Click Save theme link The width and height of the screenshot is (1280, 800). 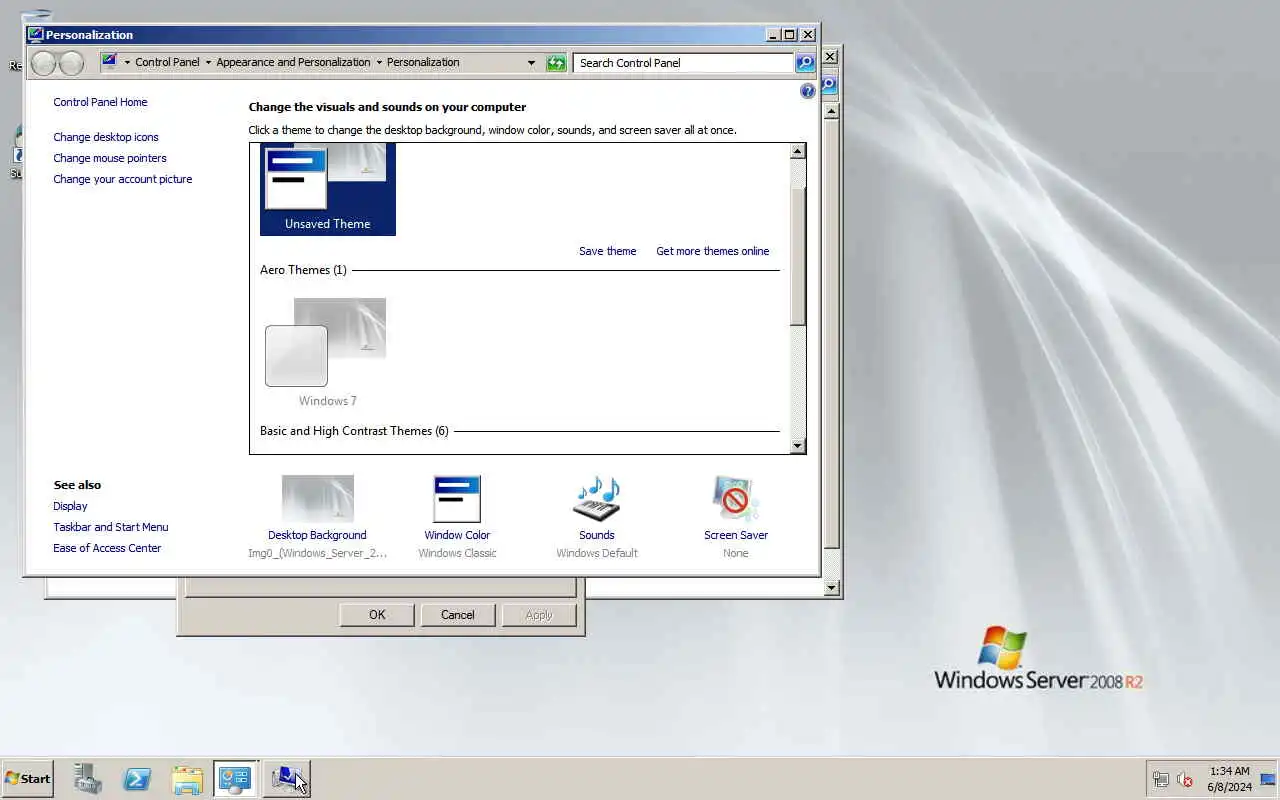coord(607,251)
